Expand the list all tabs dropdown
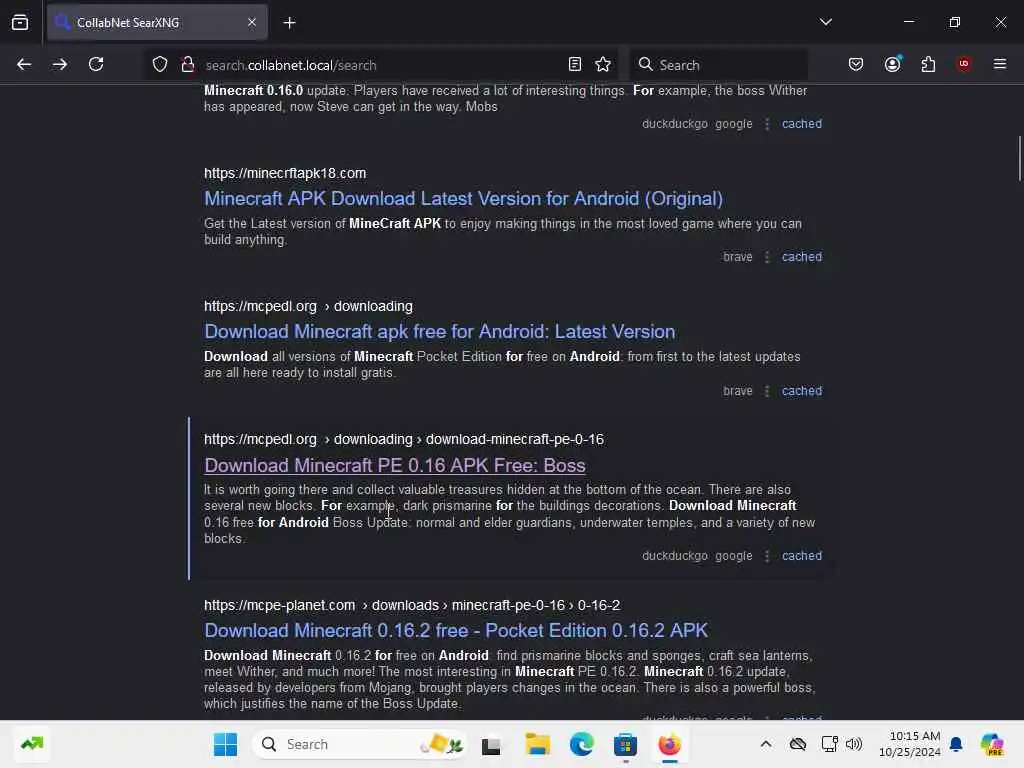Viewport: 1024px width, 768px height. (x=826, y=22)
